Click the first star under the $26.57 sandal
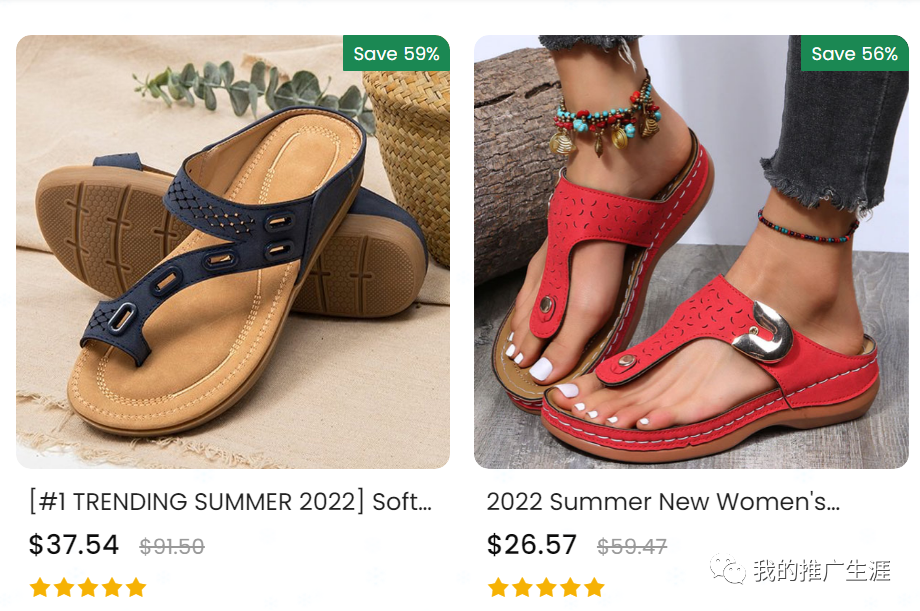Viewport: 920px width, 611px height. coord(498,587)
